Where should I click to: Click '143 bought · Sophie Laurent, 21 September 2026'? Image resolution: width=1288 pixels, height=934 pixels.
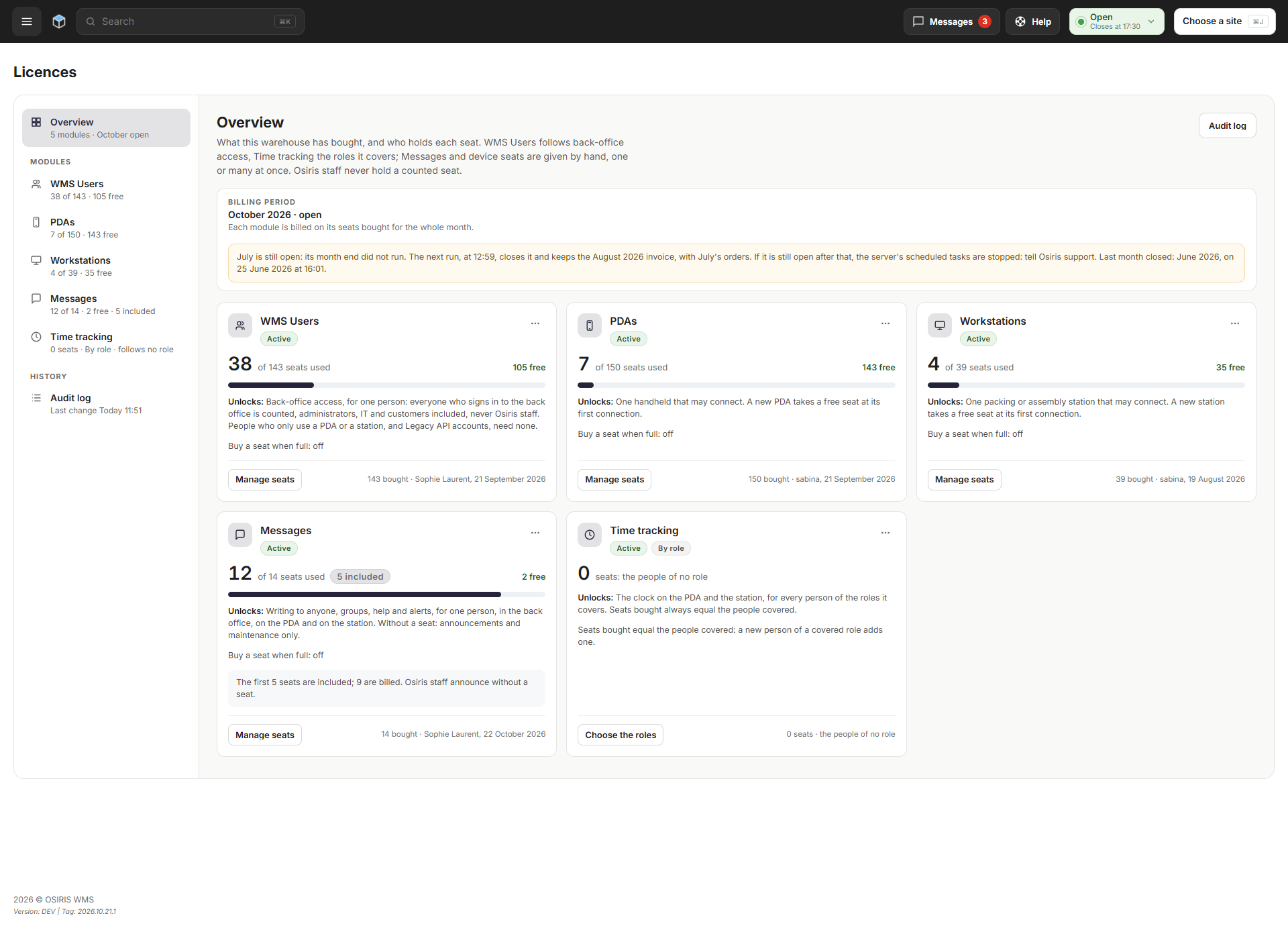click(456, 479)
